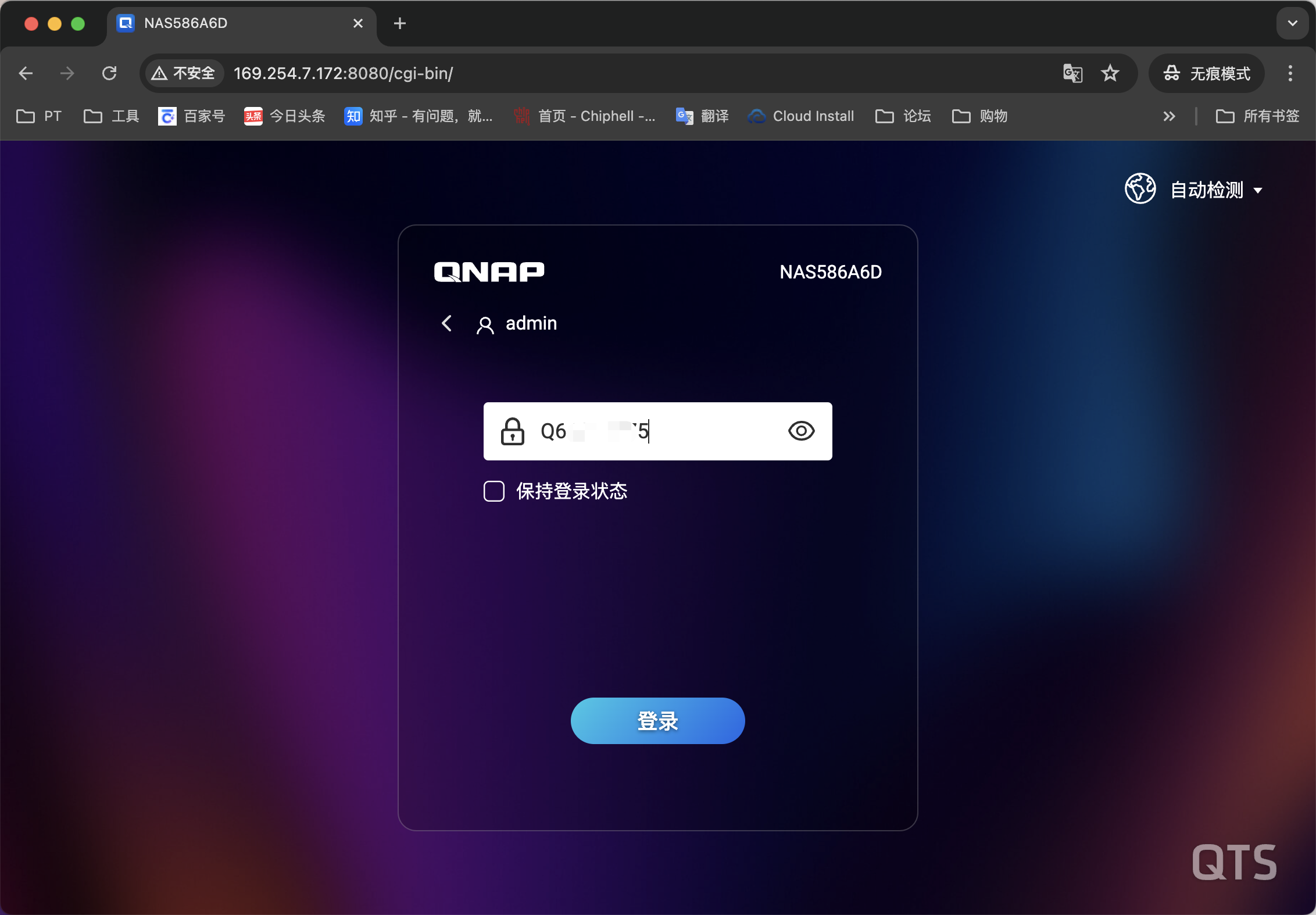Open the 工具 bookmarks folder
This screenshot has height=915, width=1316.
112,116
